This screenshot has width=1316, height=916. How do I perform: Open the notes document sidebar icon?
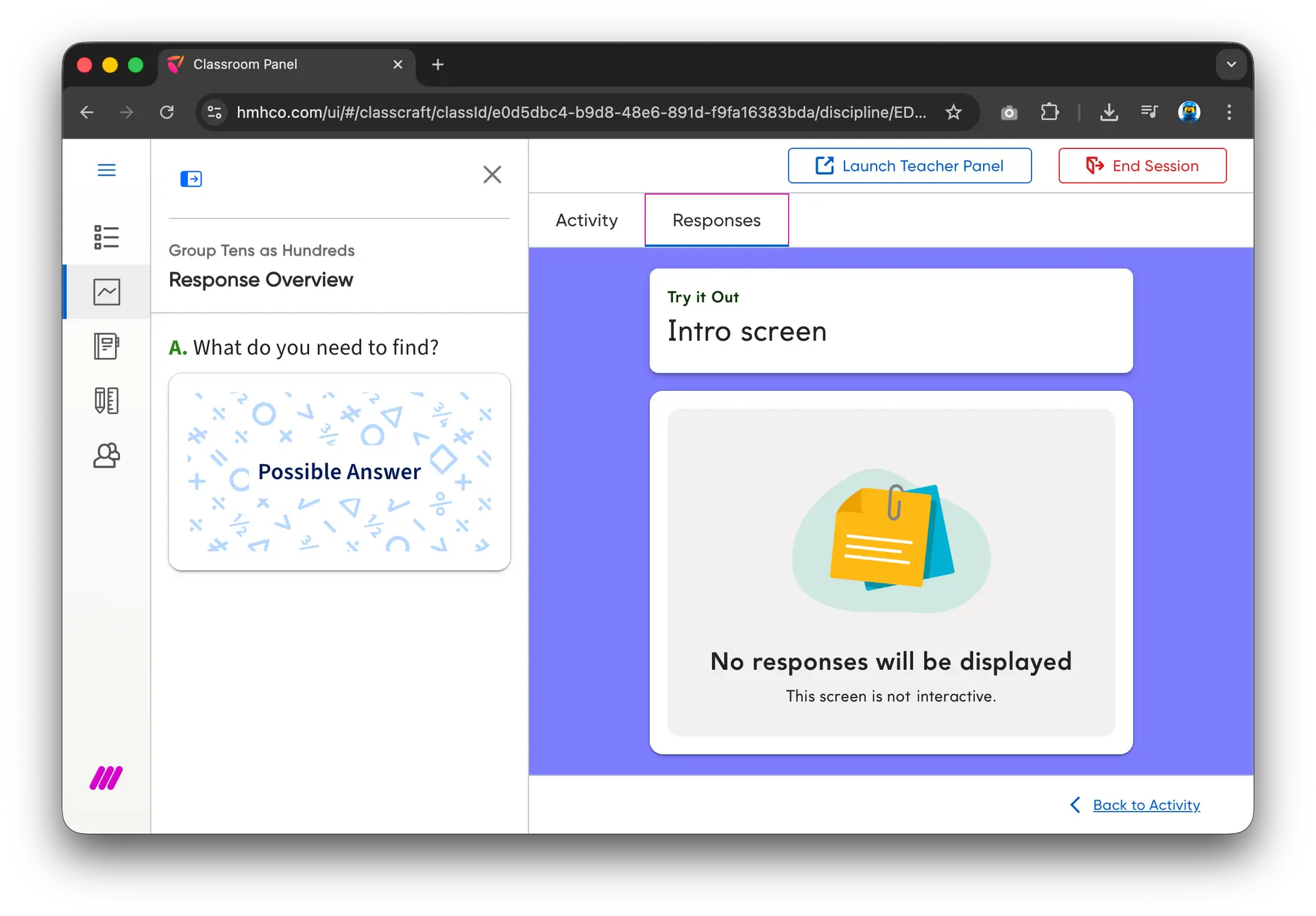(106, 346)
